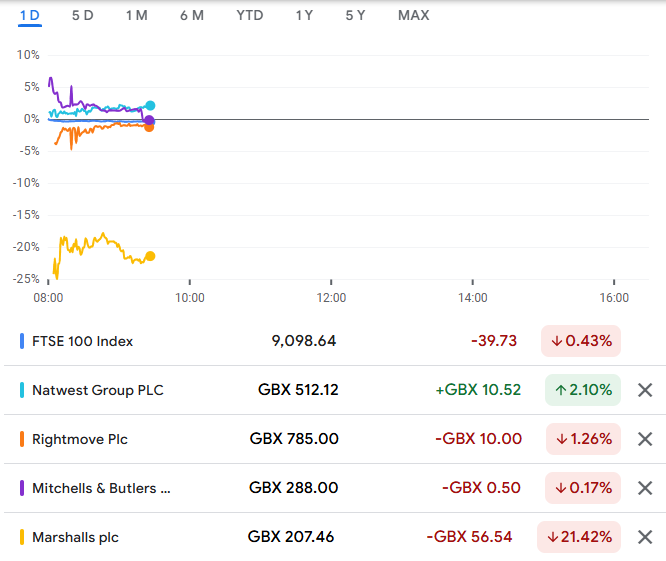Click the Rightmove price GBX 785.00
Screen dimensions: 666x561
(294, 439)
